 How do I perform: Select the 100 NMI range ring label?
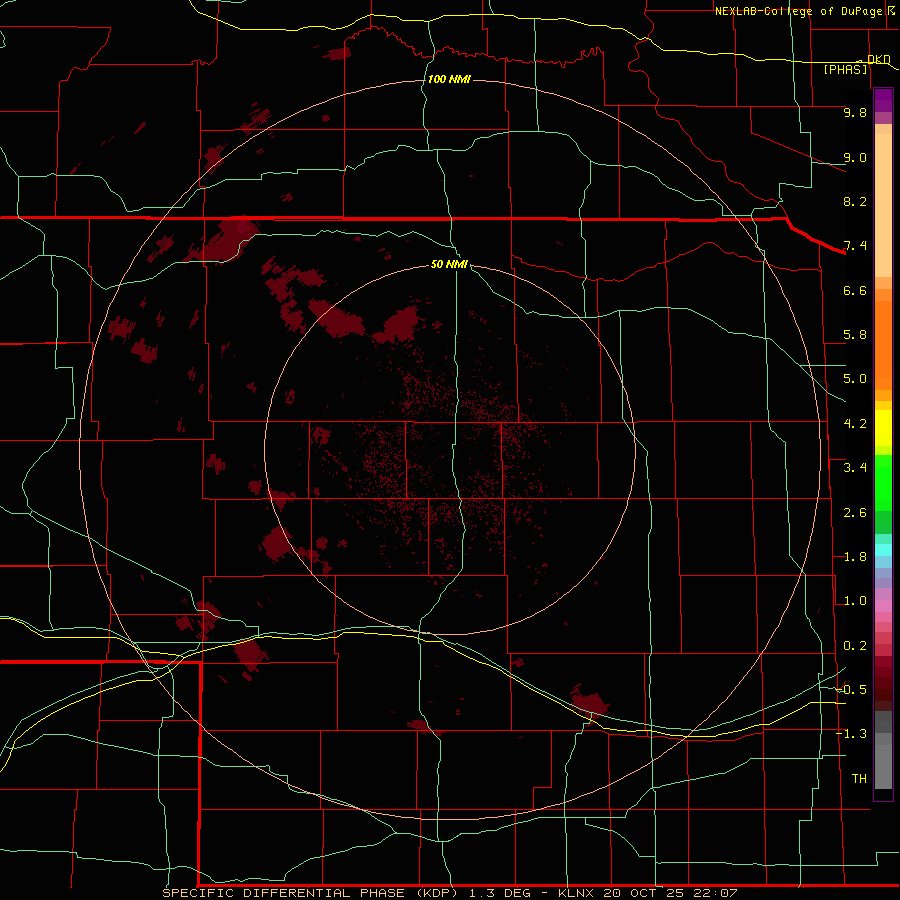449,79
